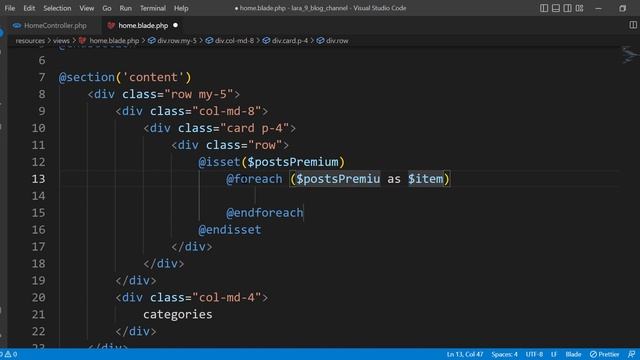Change Spaces: 4 indentation setting
The image size is (640, 360).
coord(504,354)
